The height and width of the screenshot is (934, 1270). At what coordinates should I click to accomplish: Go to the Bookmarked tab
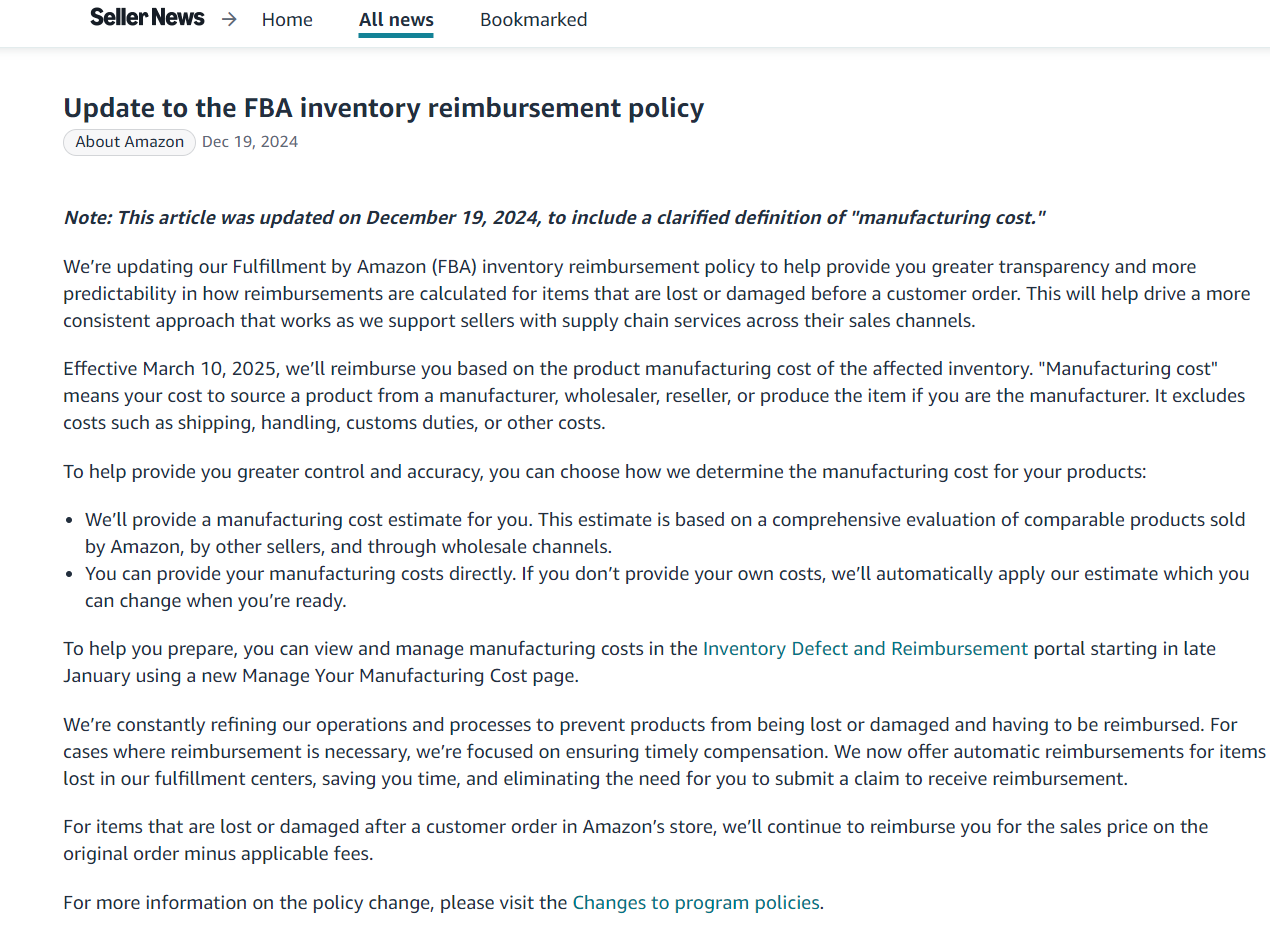click(x=533, y=19)
